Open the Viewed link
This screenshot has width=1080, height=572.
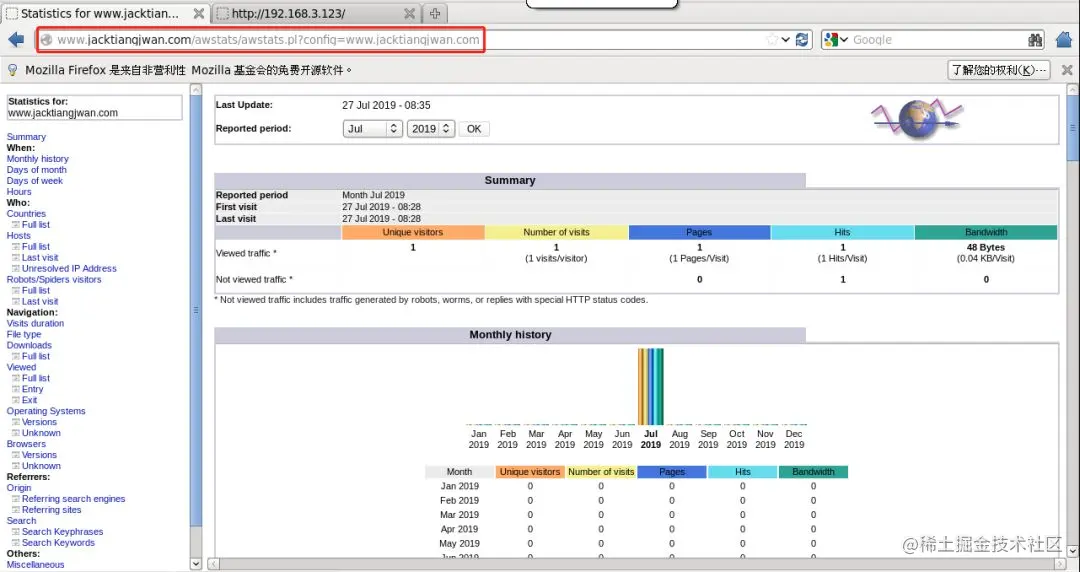[21, 368]
